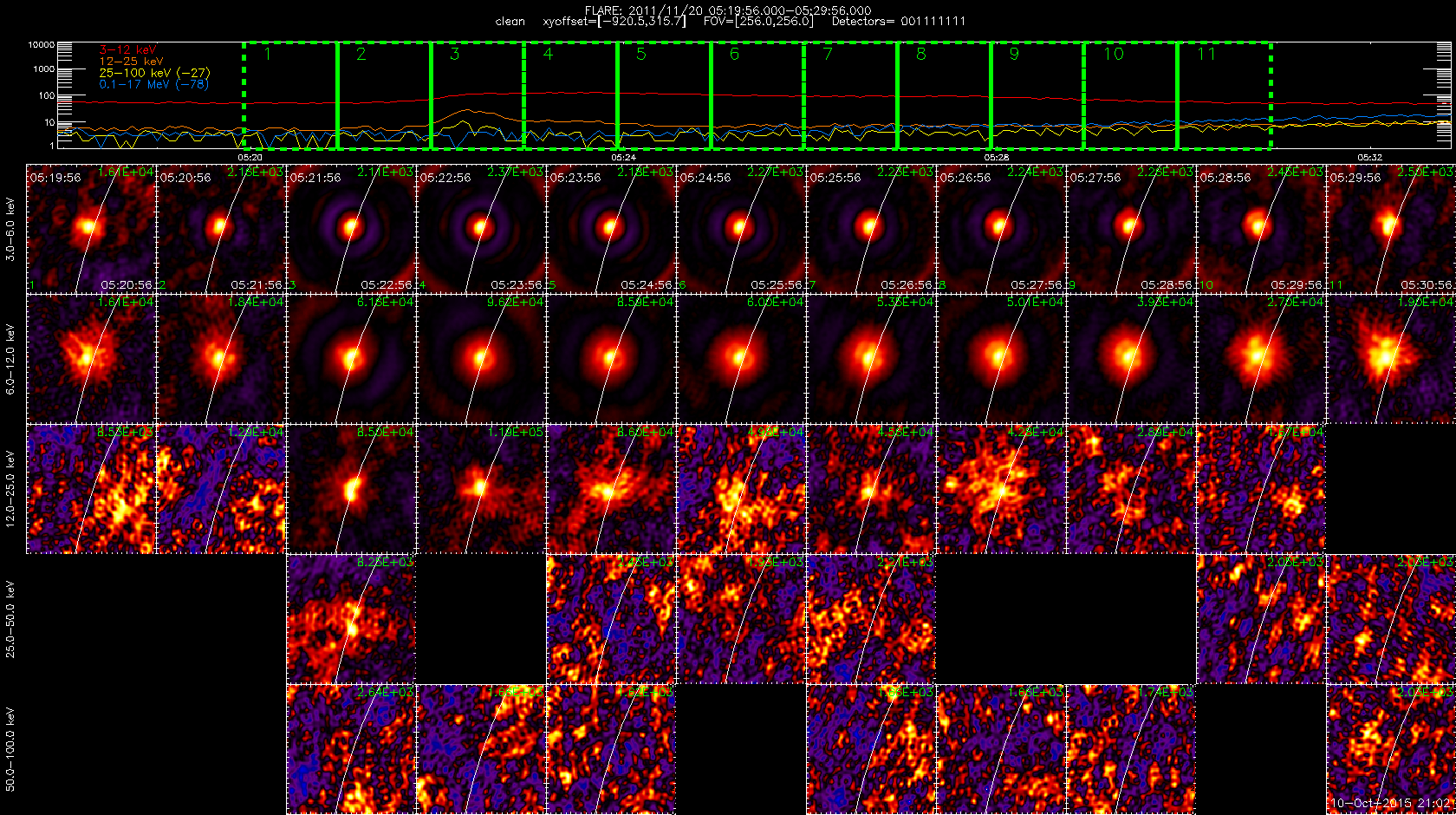1456x815 pixels.
Task: Click the yellow '25-100 keV (-27)' legend entry
Action: point(154,73)
